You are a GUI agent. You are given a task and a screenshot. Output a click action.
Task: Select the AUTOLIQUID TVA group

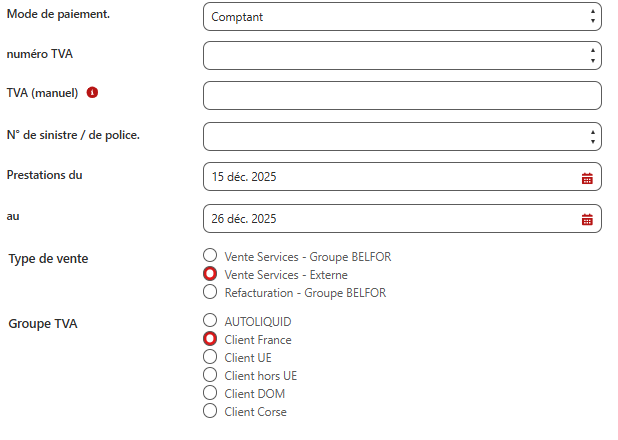click(210, 321)
